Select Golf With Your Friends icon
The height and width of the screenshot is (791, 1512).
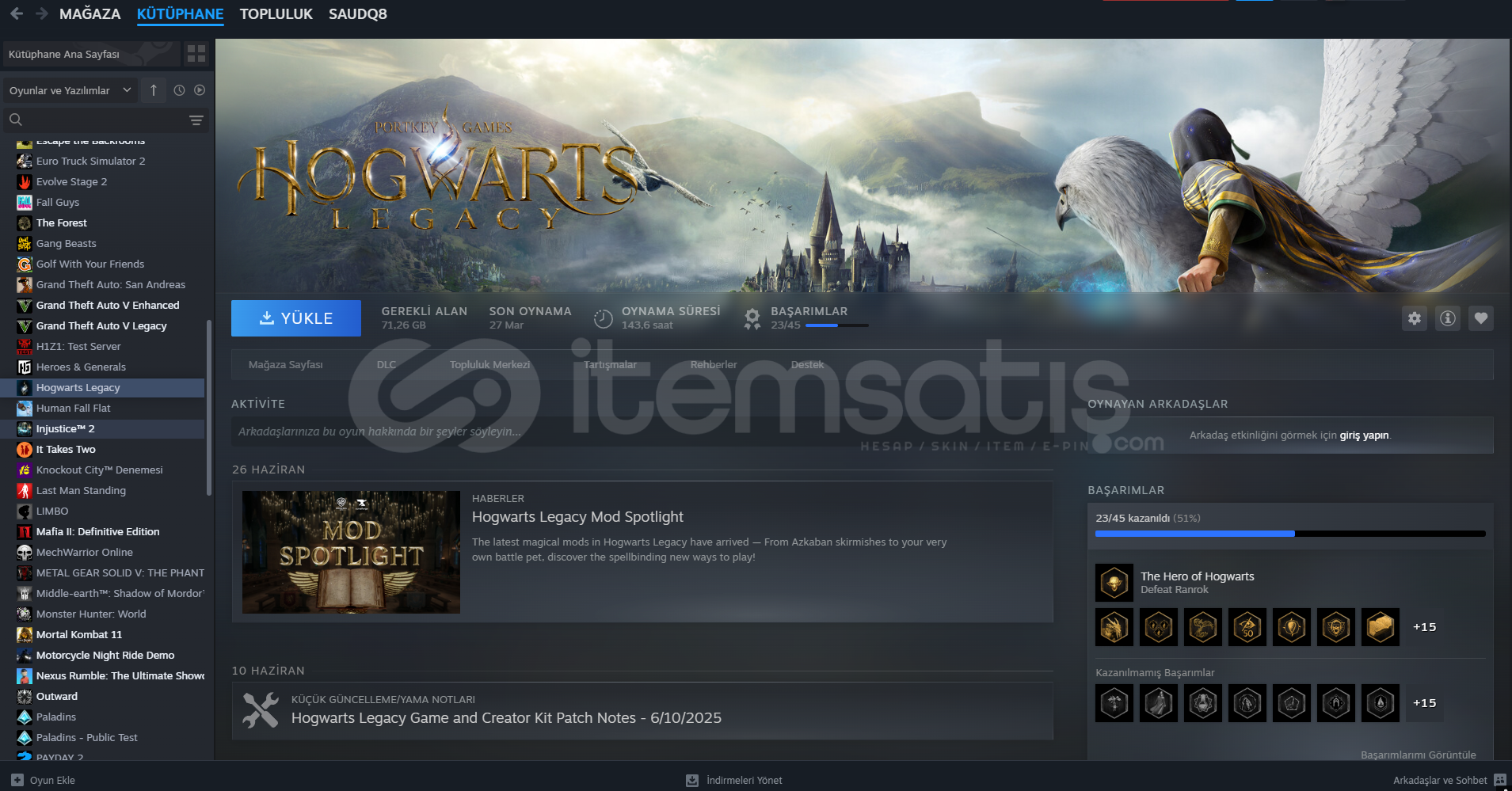point(25,264)
